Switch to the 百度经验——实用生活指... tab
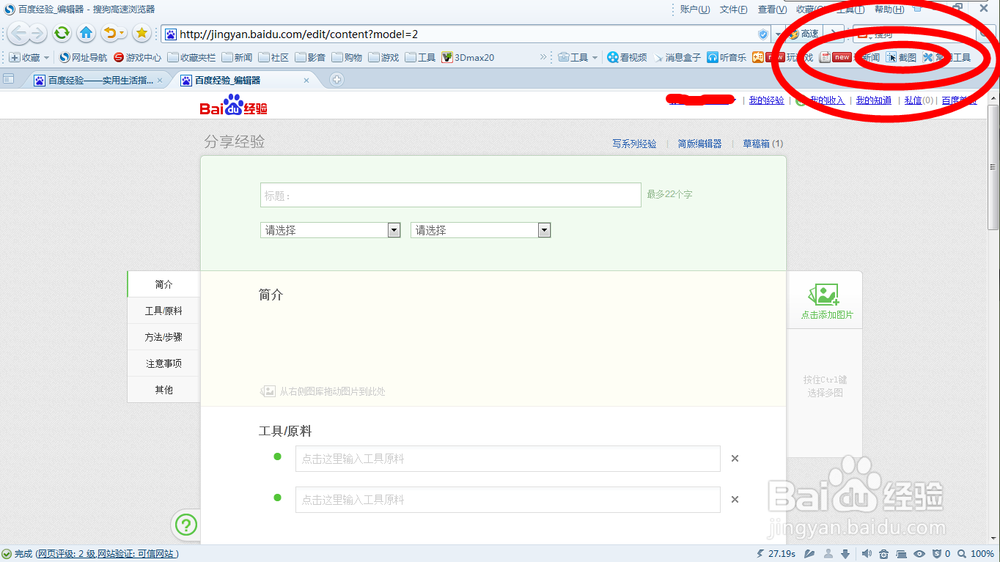The image size is (1000, 562). [94, 80]
